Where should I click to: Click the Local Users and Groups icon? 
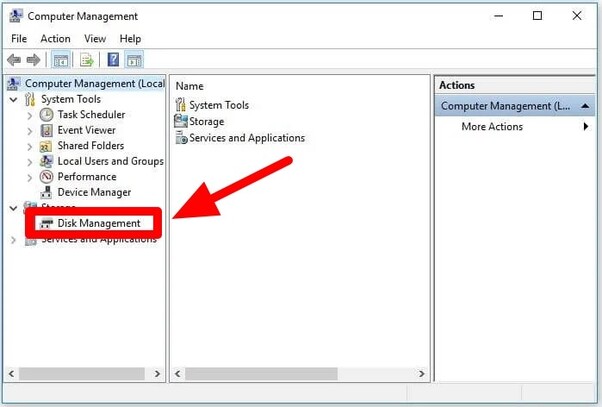tap(46, 161)
